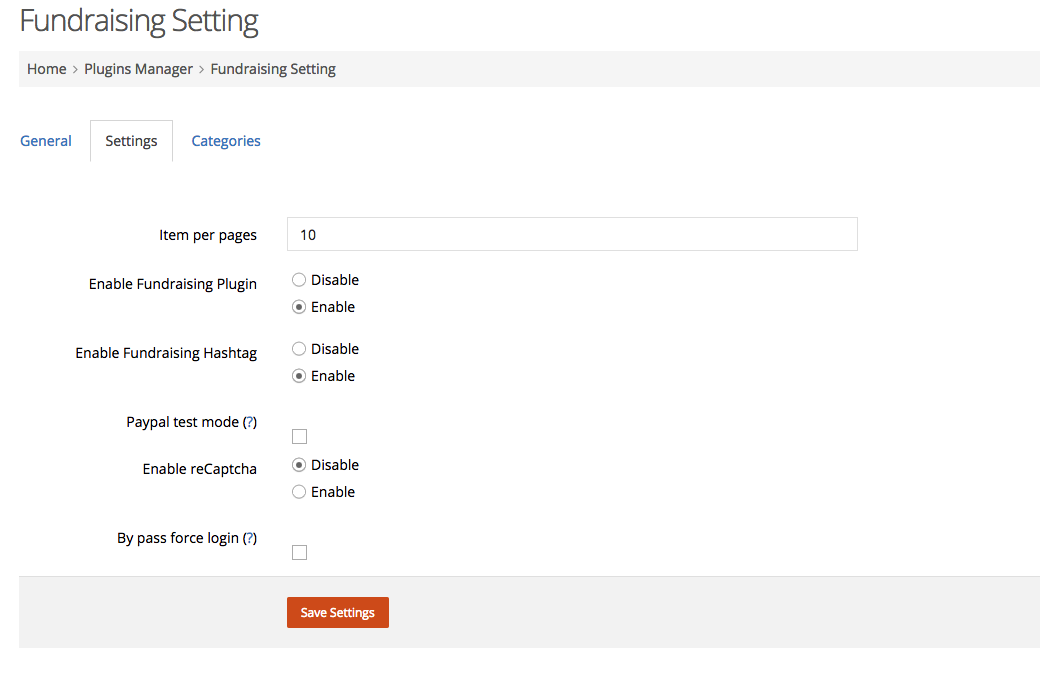This screenshot has height=694, width=1059.
Task: Click the Fundraising Setting page heading
Action: pos(139,21)
